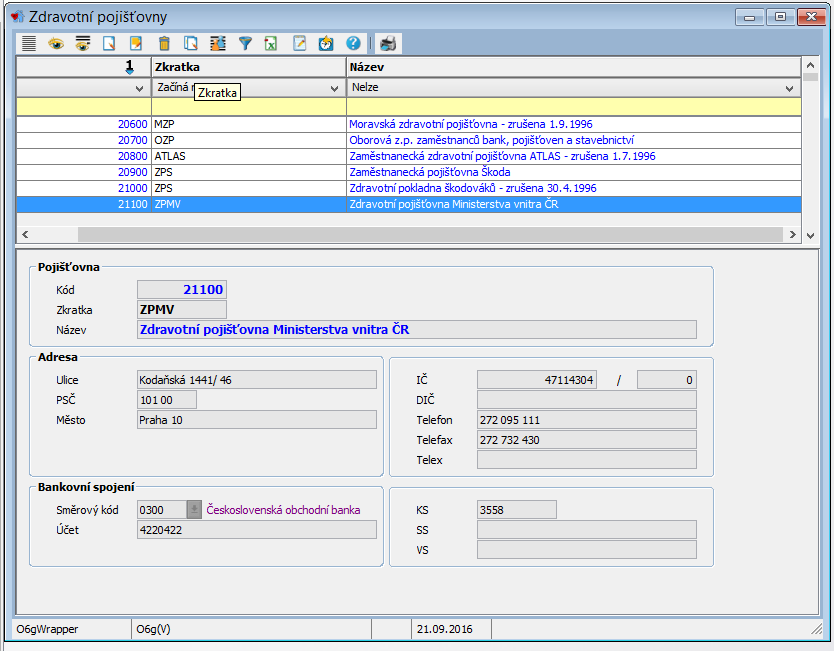This screenshot has width=834, height=651.
Task: Click the Název column header
Action: point(572,67)
